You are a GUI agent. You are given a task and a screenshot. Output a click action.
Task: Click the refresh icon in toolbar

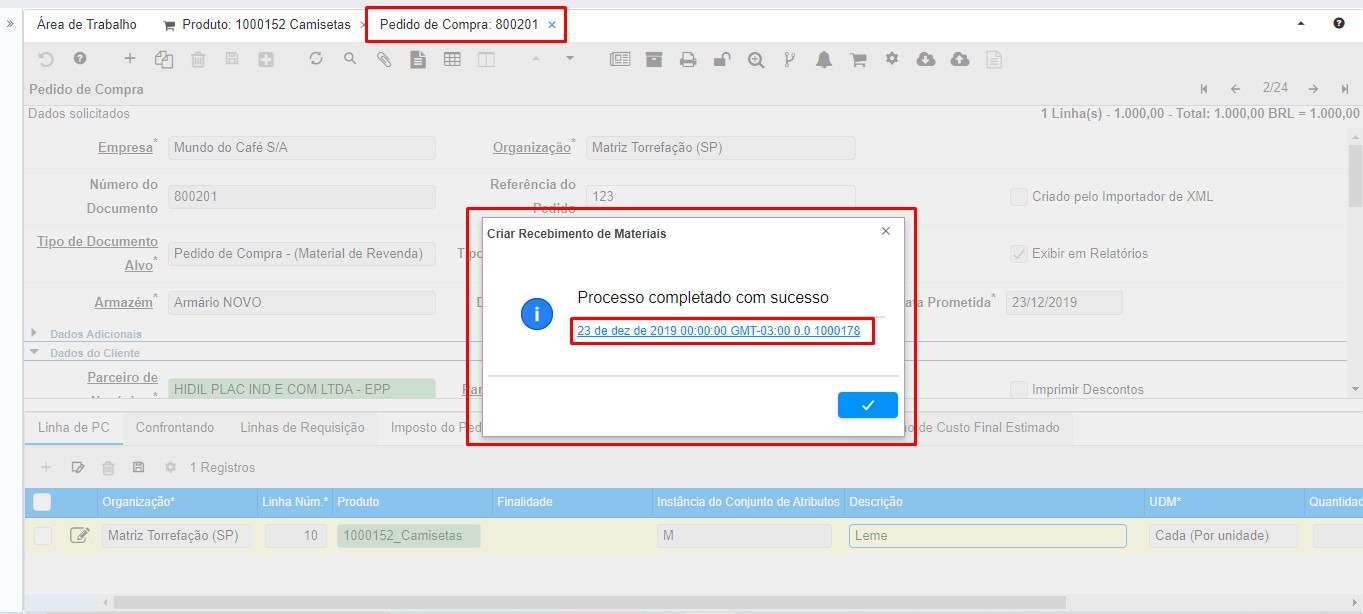[316, 60]
